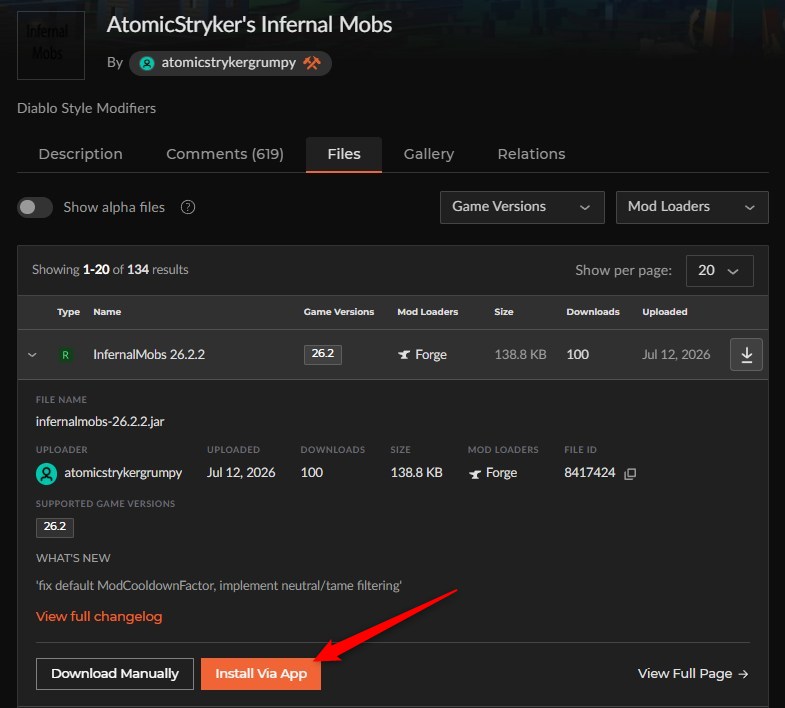Change the Show per page 20 dropdown
Image resolution: width=785 pixels, height=708 pixels.
[x=719, y=271]
